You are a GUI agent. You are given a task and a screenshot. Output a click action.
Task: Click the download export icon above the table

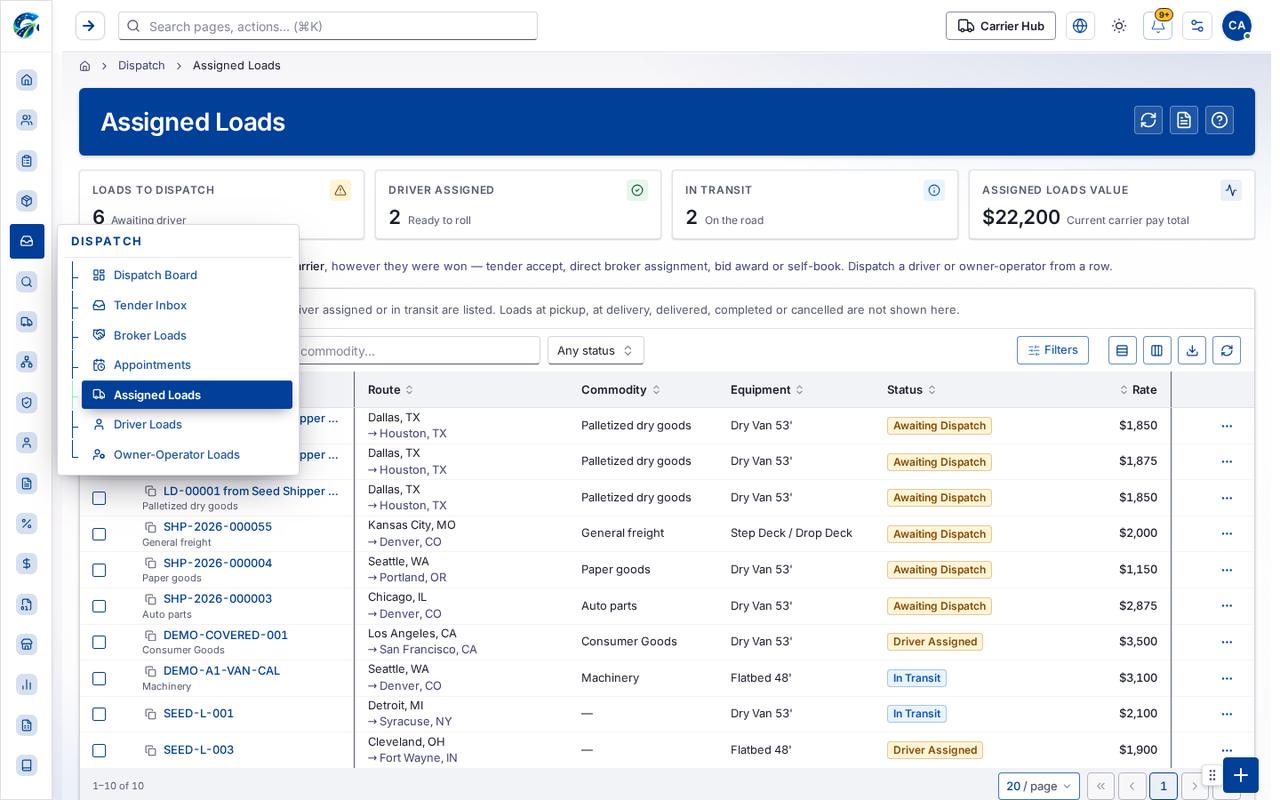pos(1191,350)
